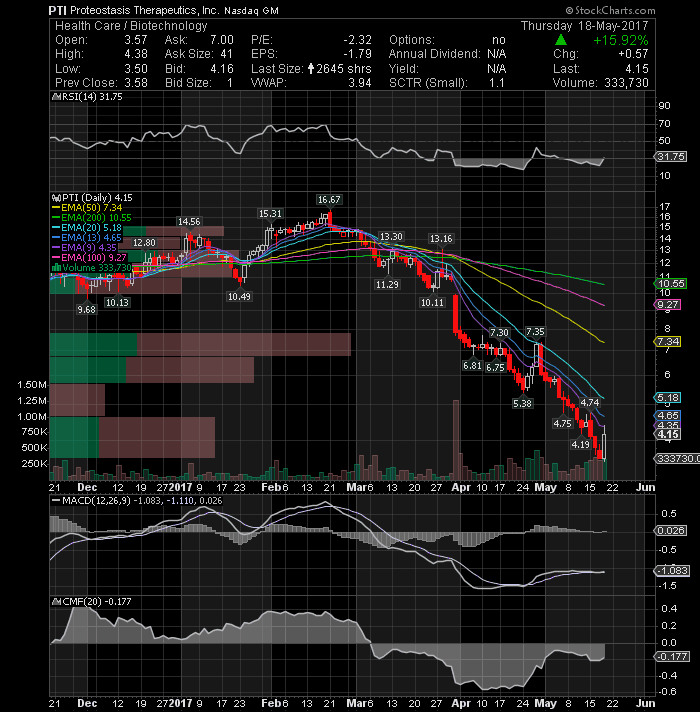Click the Volume 333,730 value in the quote header

pyautogui.click(x=626, y=83)
